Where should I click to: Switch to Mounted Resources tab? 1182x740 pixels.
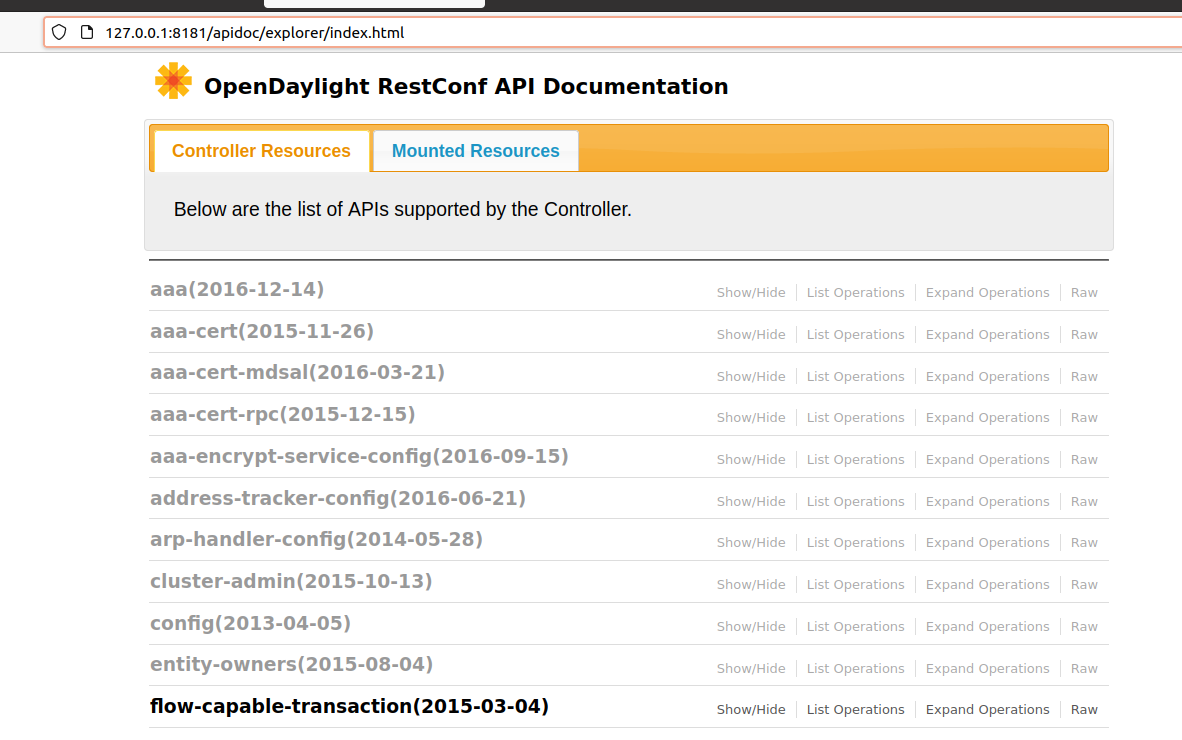click(x=476, y=151)
